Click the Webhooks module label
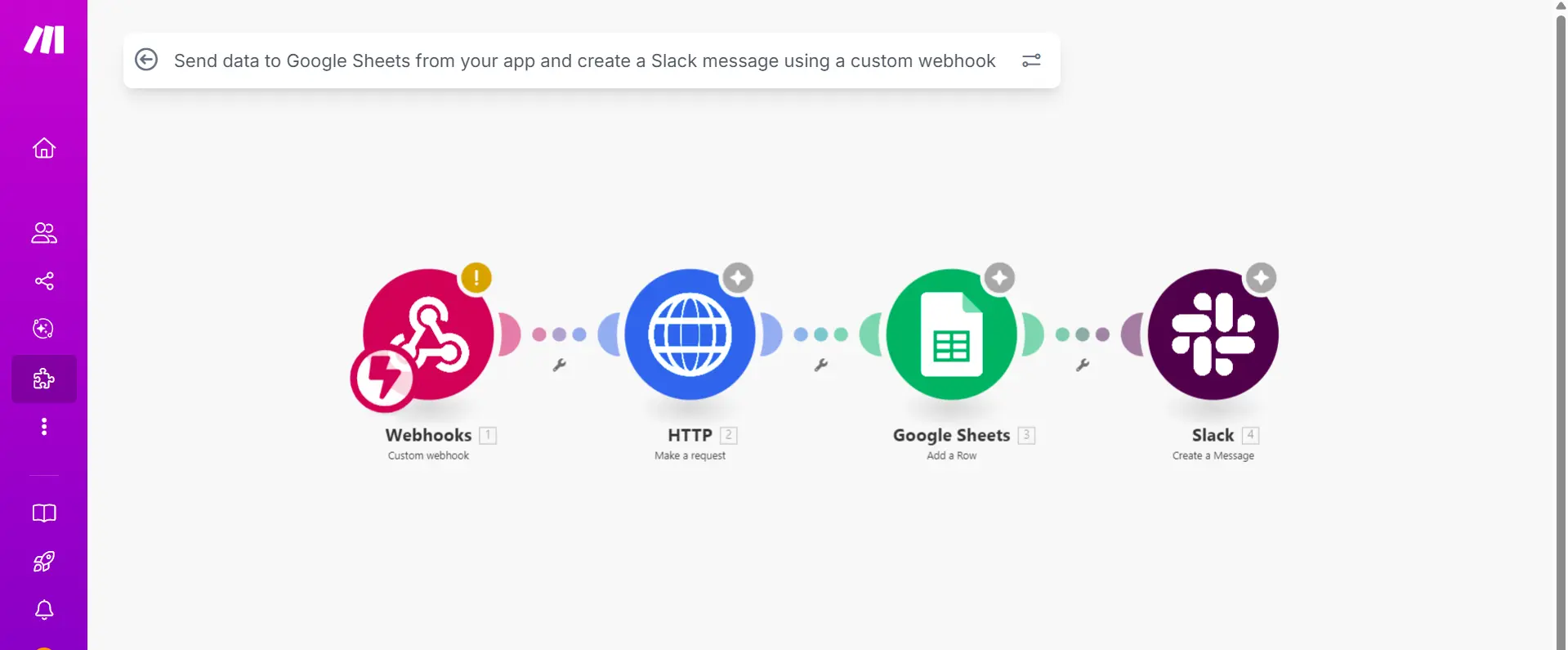Viewport: 1568px width, 650px height. [428, 435]
